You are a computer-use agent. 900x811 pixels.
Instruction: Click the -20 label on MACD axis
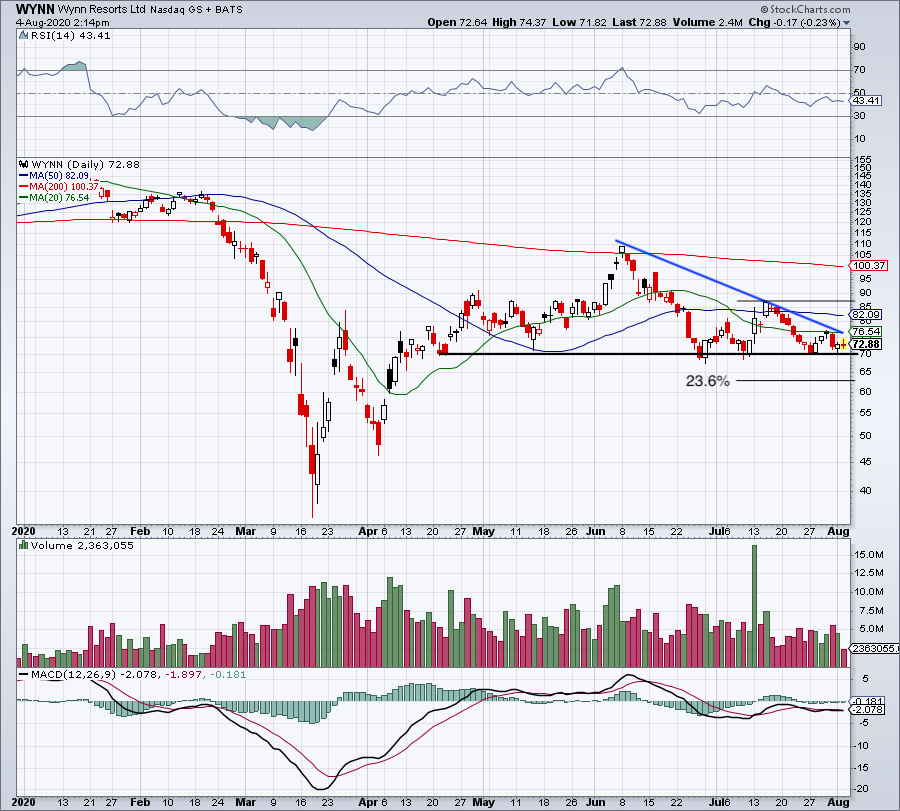(x=861, y=789)
